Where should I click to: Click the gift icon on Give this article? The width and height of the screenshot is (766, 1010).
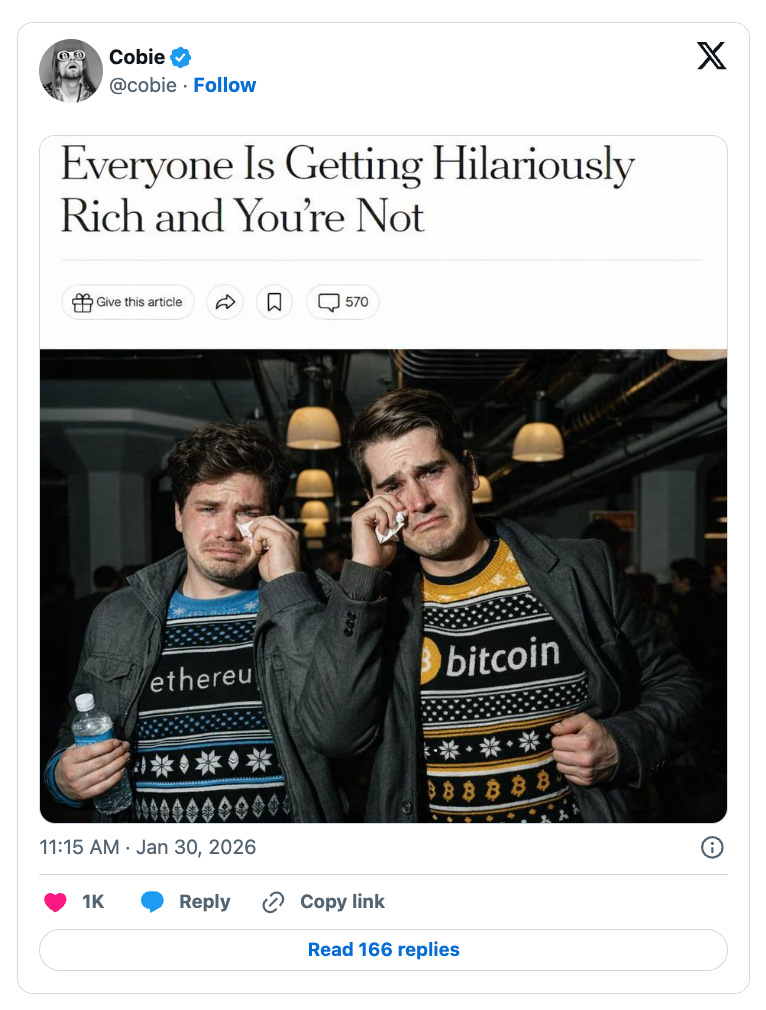coord(82,302)
